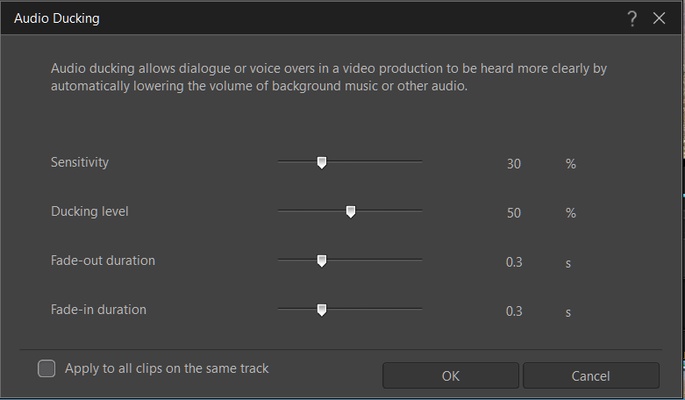The height and width of the screenshot is (400, 685).
Task: Click the Sensitivity slider handle
Action: point(321,162)
